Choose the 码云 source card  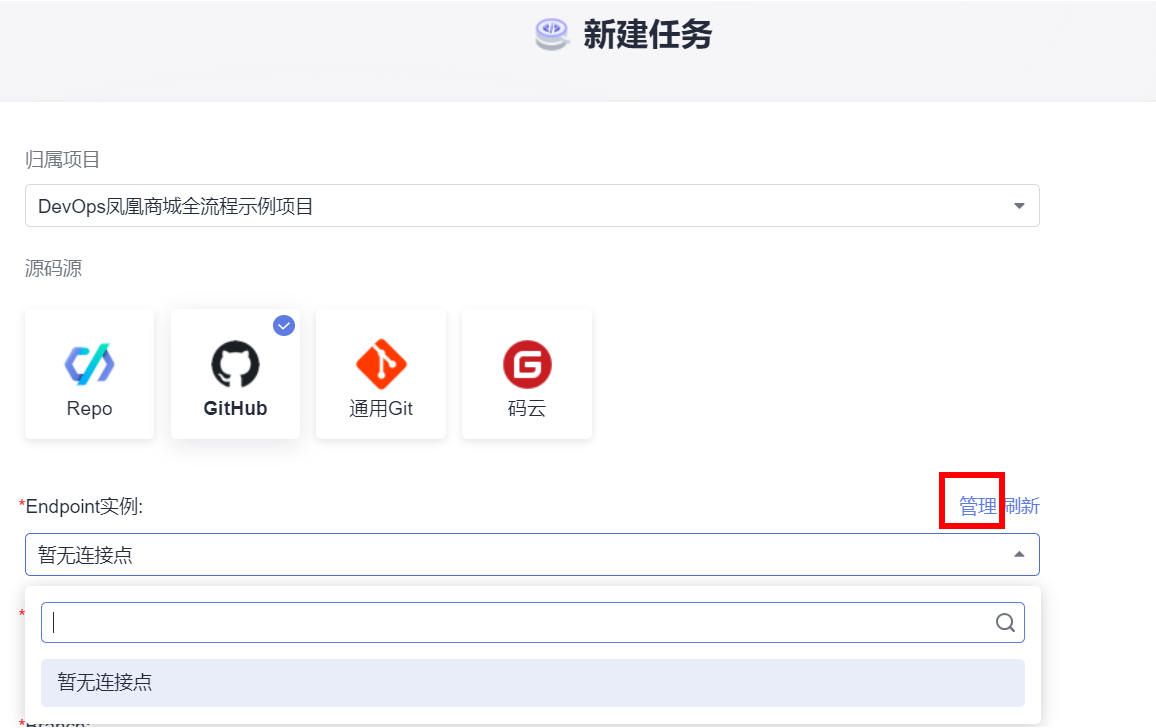click(527, 374)
